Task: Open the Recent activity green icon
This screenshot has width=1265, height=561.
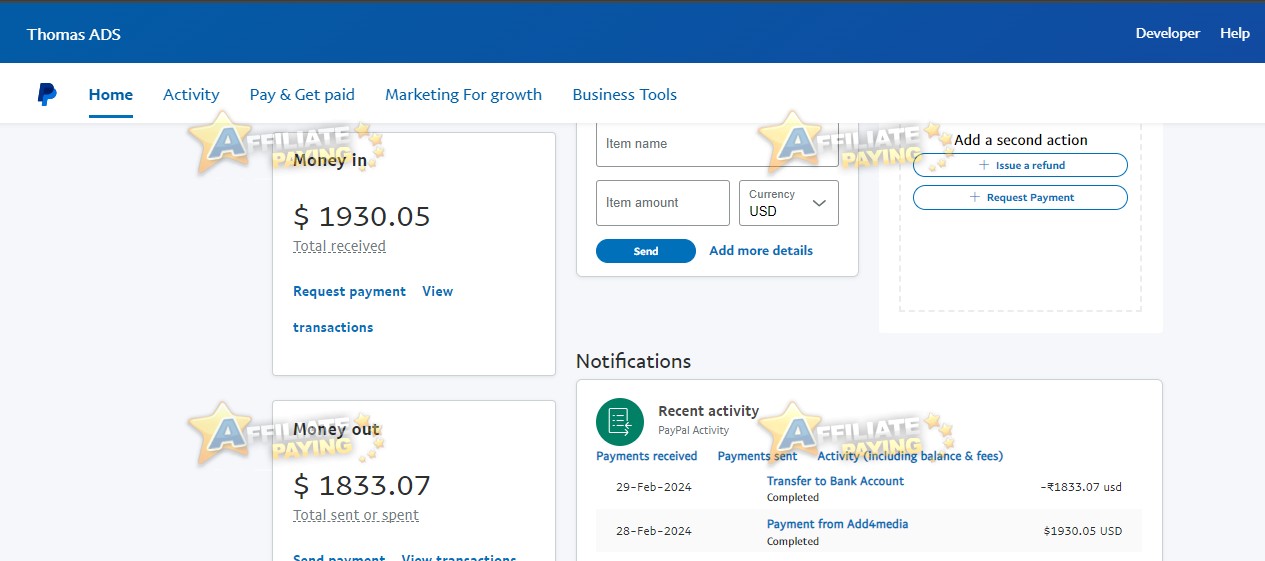Action: coord(620,422)
